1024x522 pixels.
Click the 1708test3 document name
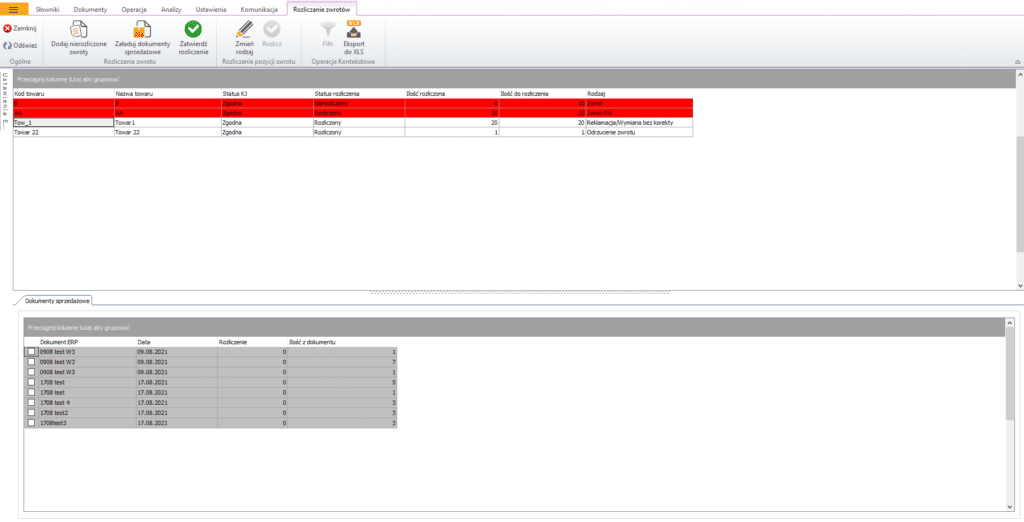(x=86, y=423)
